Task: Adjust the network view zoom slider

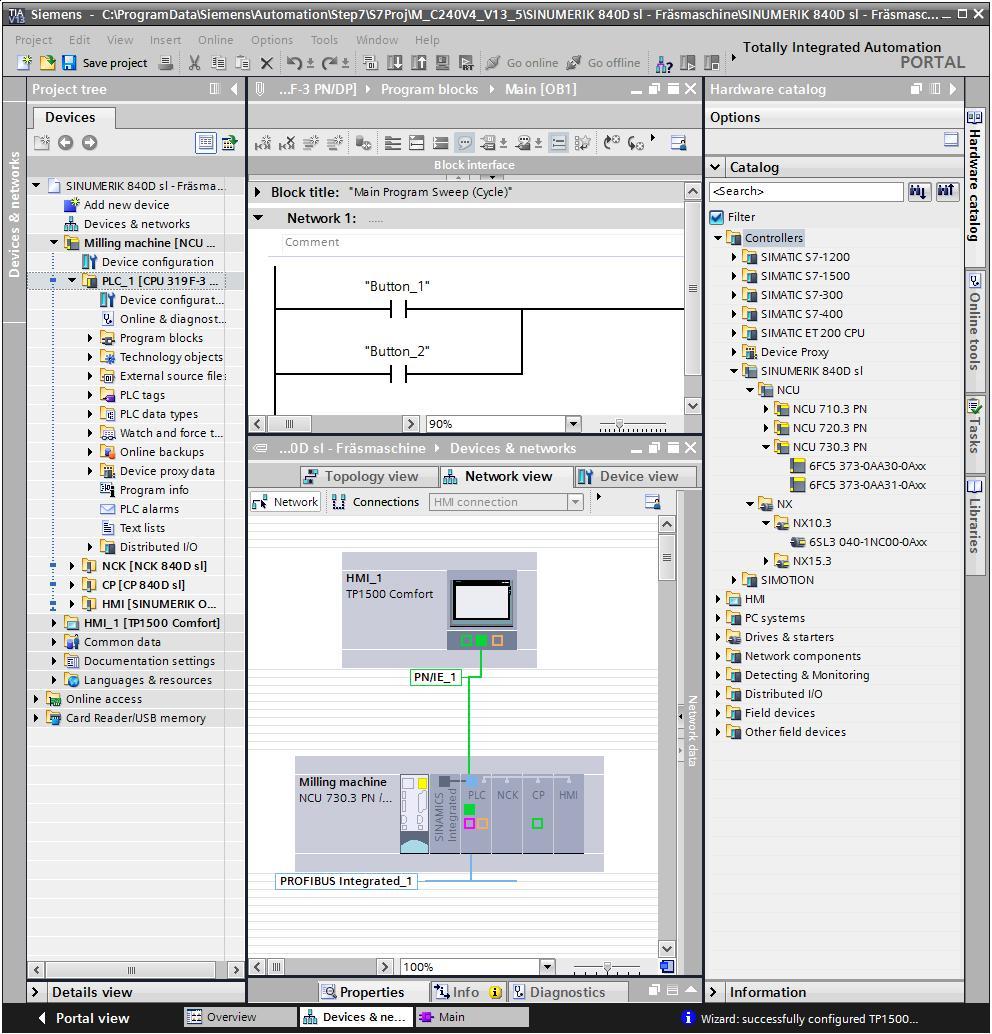Action: (x=607, y=967)
